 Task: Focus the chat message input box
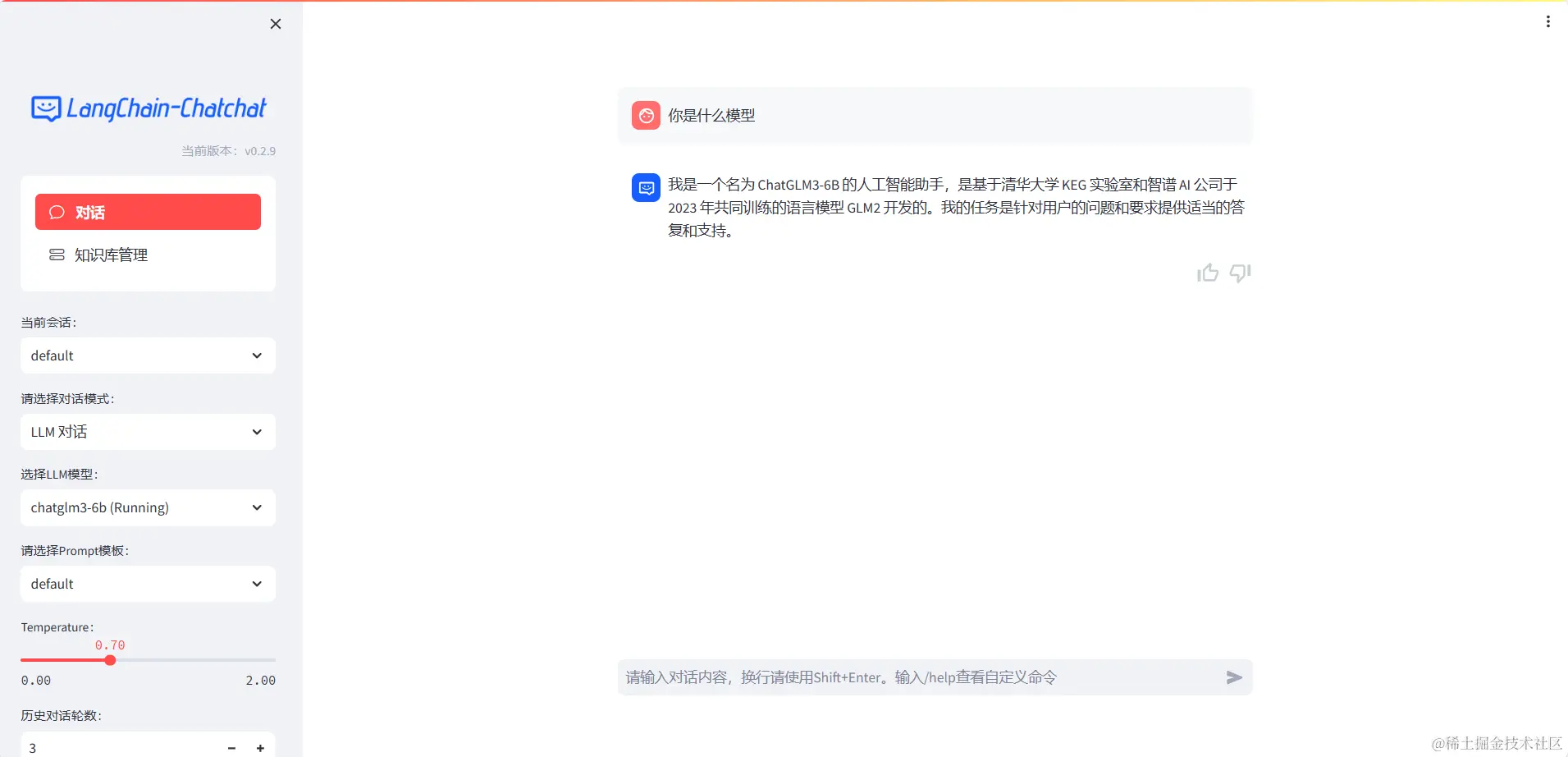point(919,677)
